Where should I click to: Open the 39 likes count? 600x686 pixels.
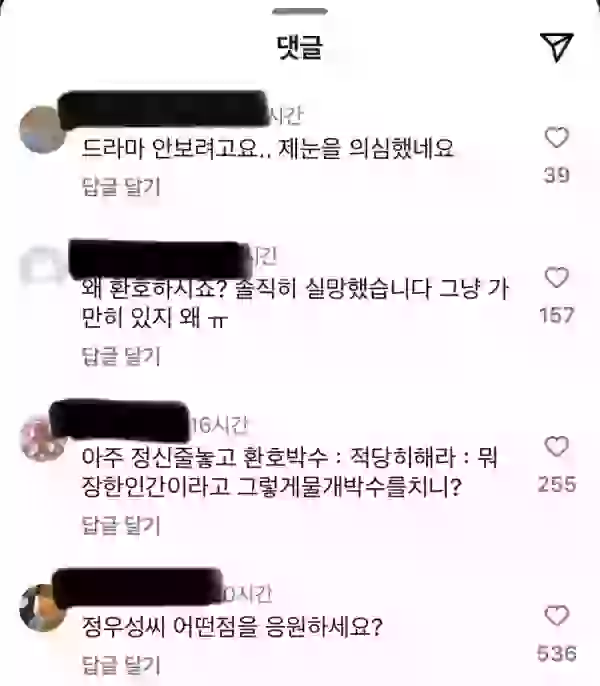coord(557,175)
